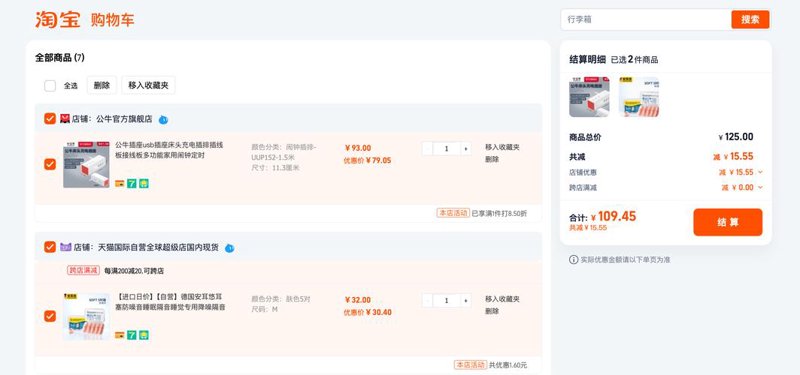Click the 天猫国际 purple store icon

coord(65,247)
